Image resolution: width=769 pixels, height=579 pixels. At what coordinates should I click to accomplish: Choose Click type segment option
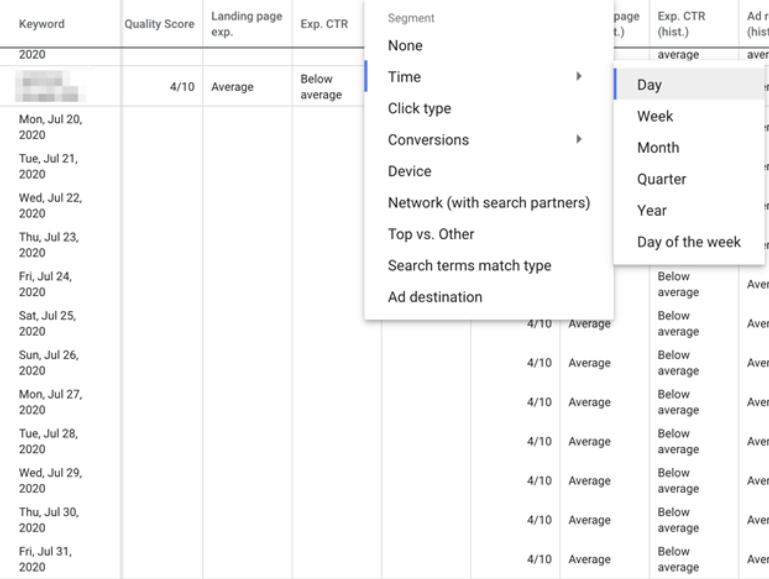click(419, 109)
